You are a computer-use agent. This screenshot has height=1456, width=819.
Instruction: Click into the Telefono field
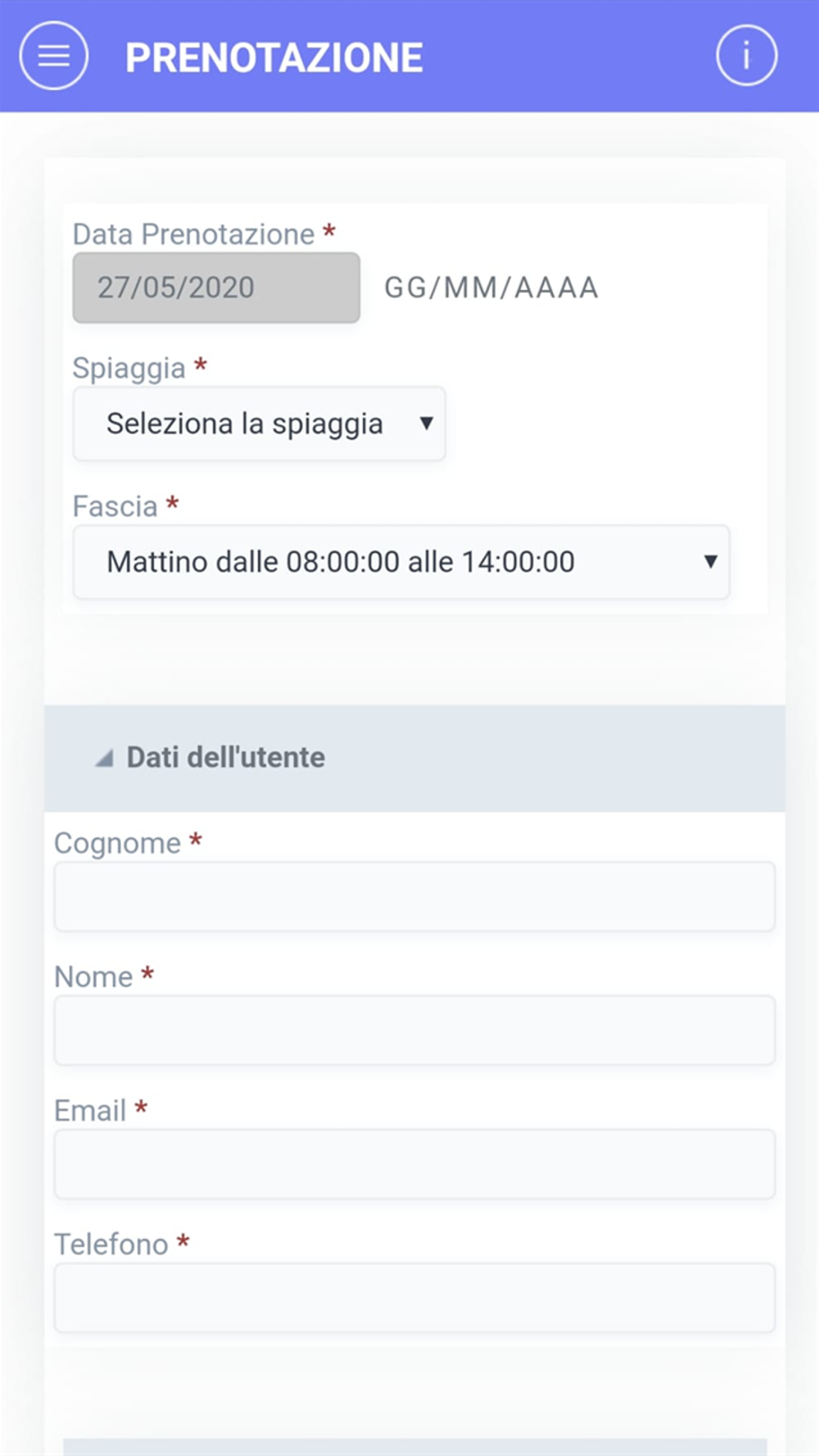coord(414,1298)
